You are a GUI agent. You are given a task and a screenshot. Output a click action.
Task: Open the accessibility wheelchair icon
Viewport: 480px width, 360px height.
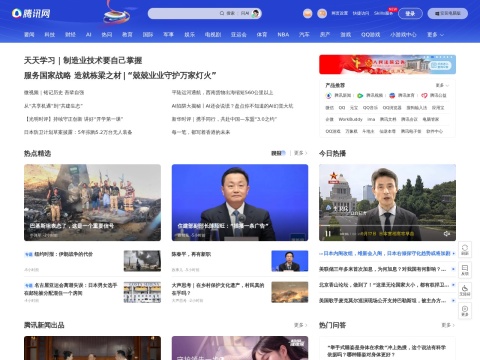(x=465, y=290)
